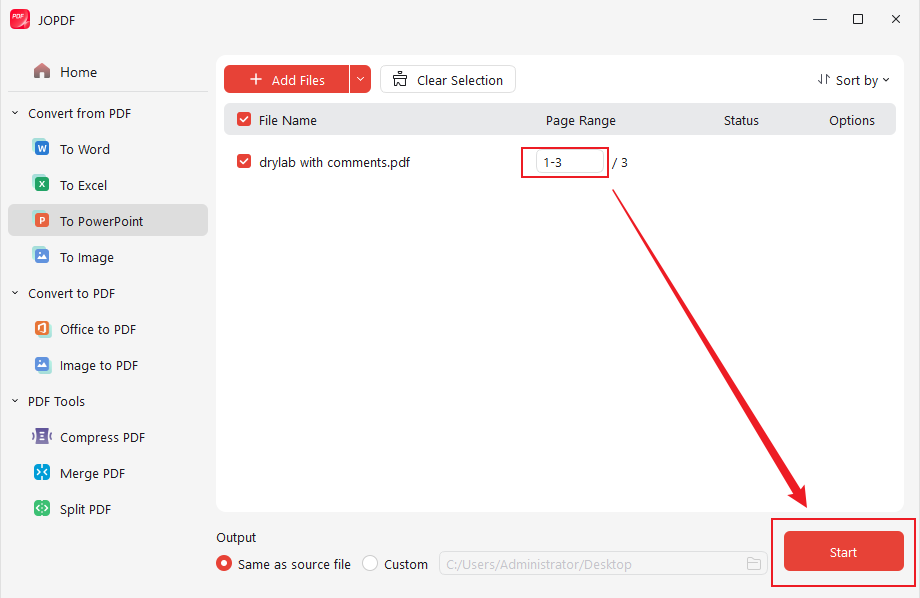This screenshot has width=920, height=598.
Task: Select the To Excel conversion icon
Action: 41,184
